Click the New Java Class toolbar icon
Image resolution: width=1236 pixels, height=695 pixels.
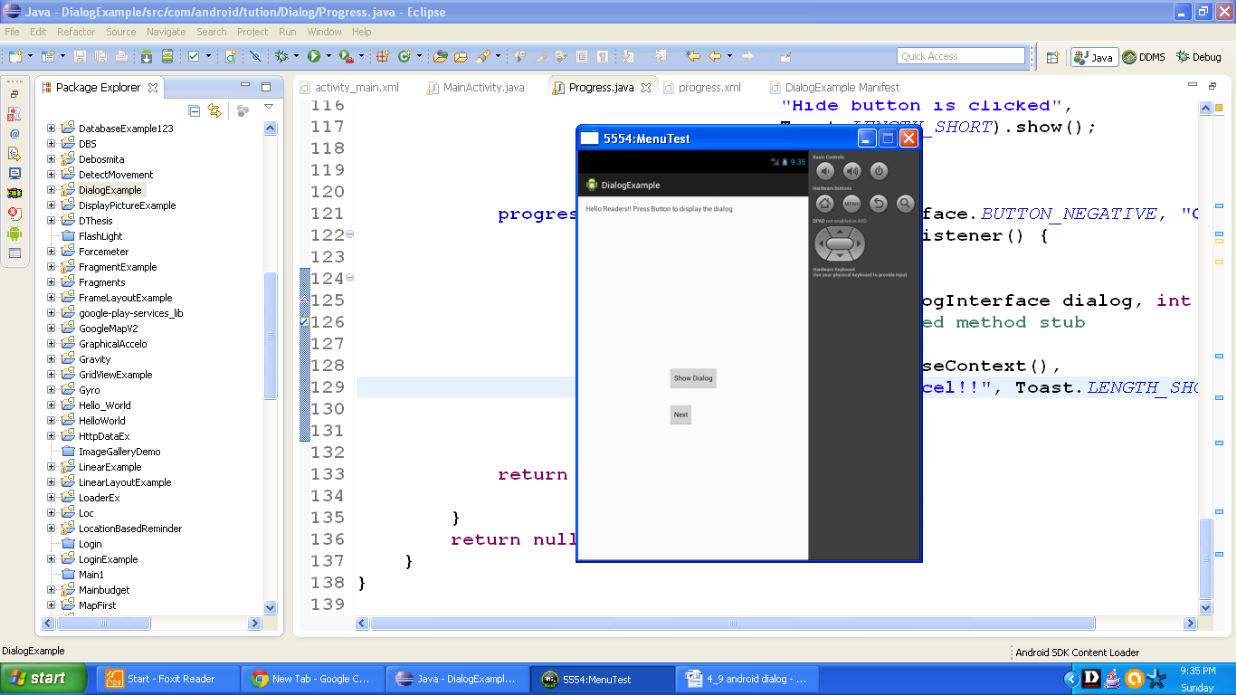coord(404,57)
